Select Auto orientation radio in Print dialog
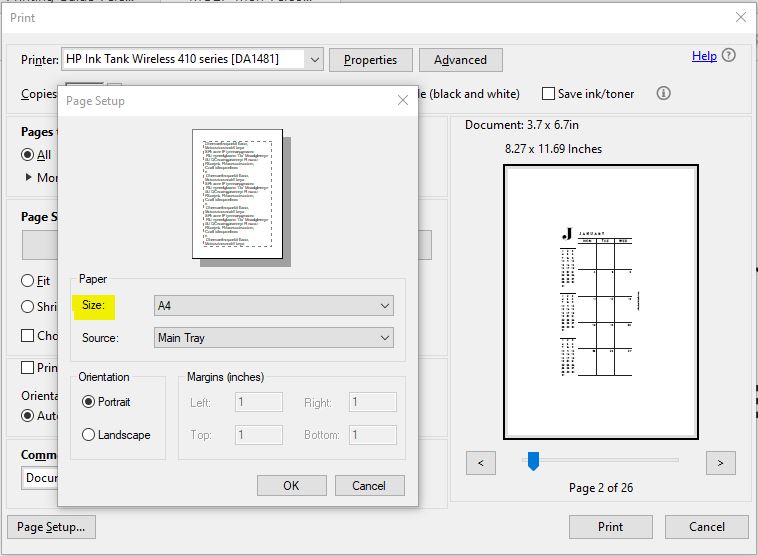Screen dimensions: 758x556 coord(28,416)
